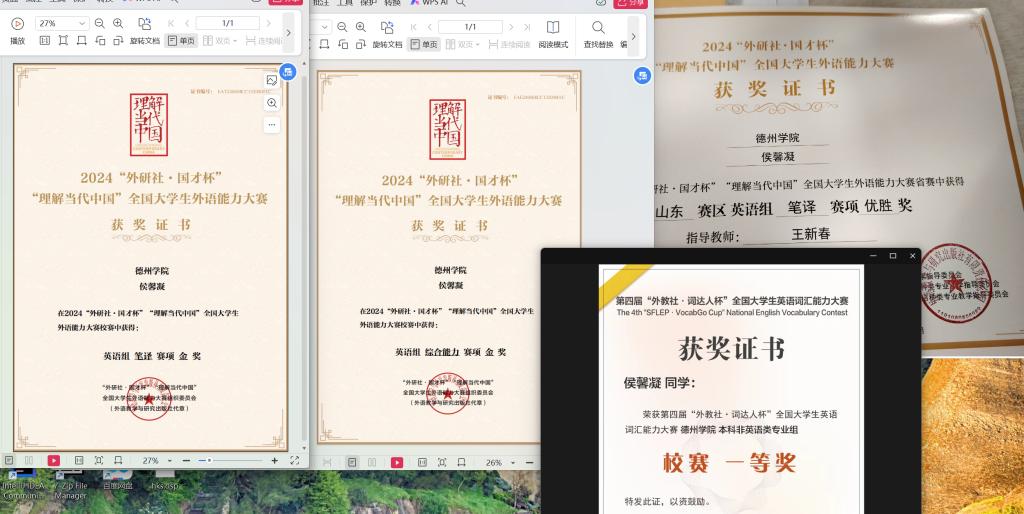Click red 分享 share button in middle window

(x=631, y=3)
